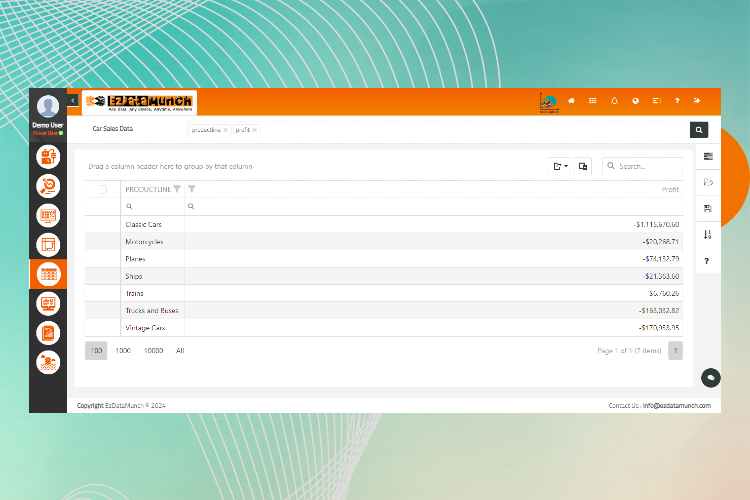
Task: Select the Planes row
Action: click(384, 259)
